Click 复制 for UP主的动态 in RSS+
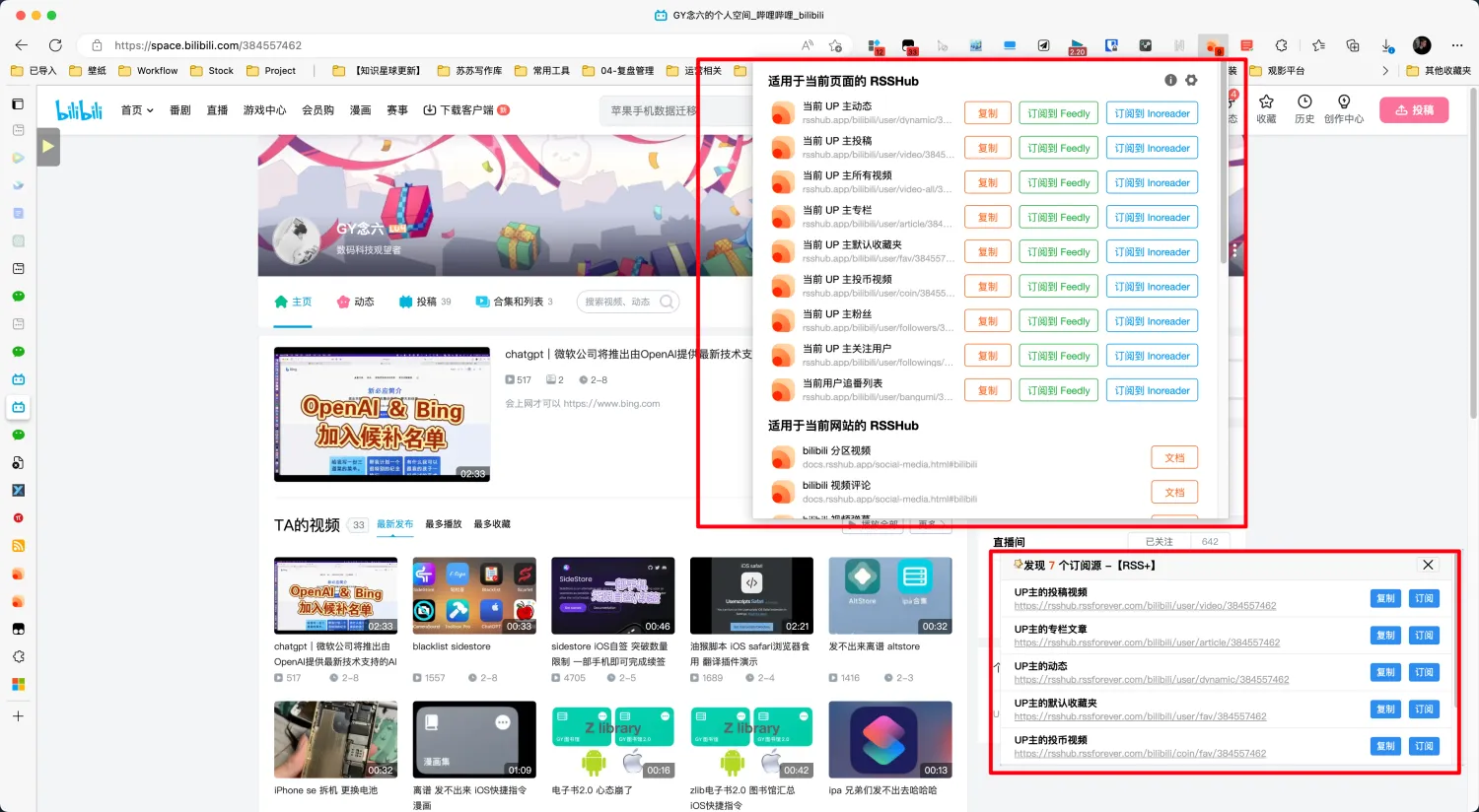Screen dimensions: 1479x812 [1385, 672]
